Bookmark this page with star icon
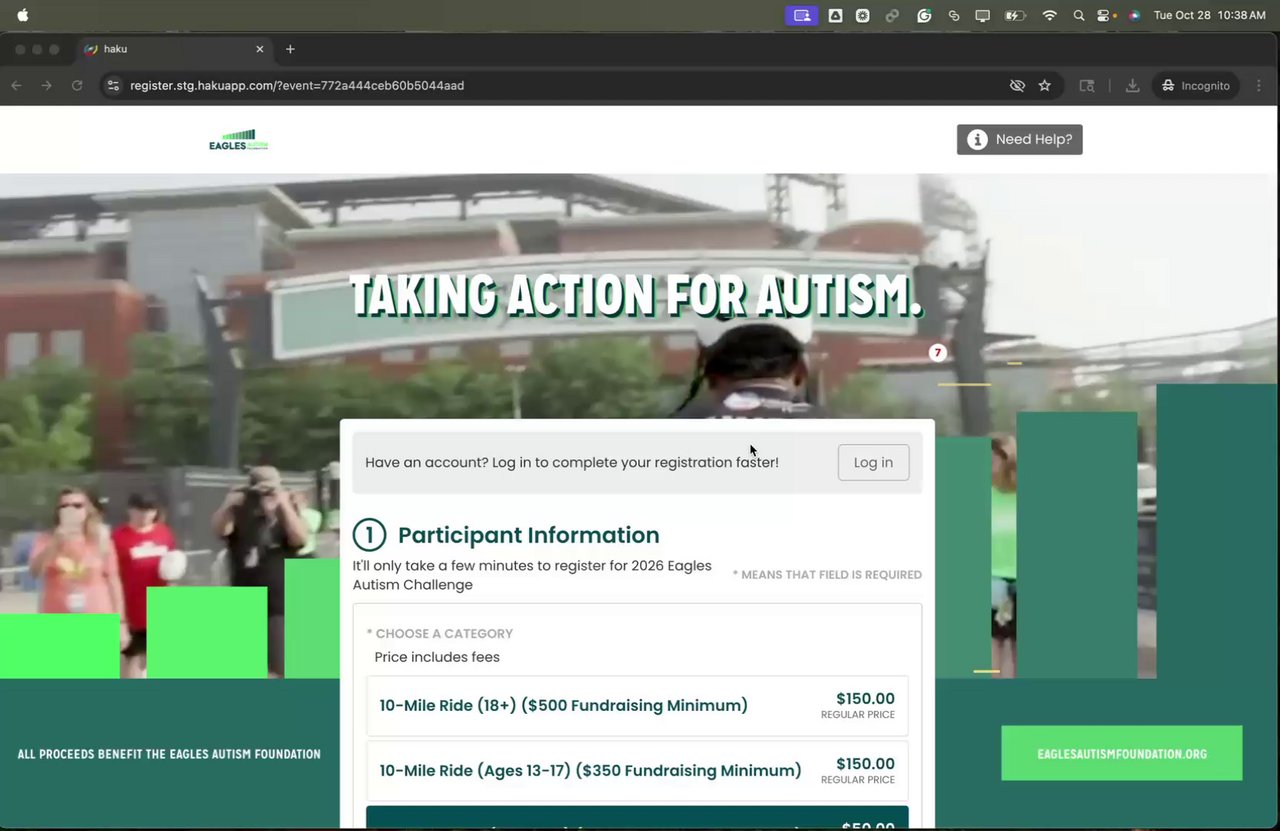The image size is (1280, 831). pos(1045,86)
